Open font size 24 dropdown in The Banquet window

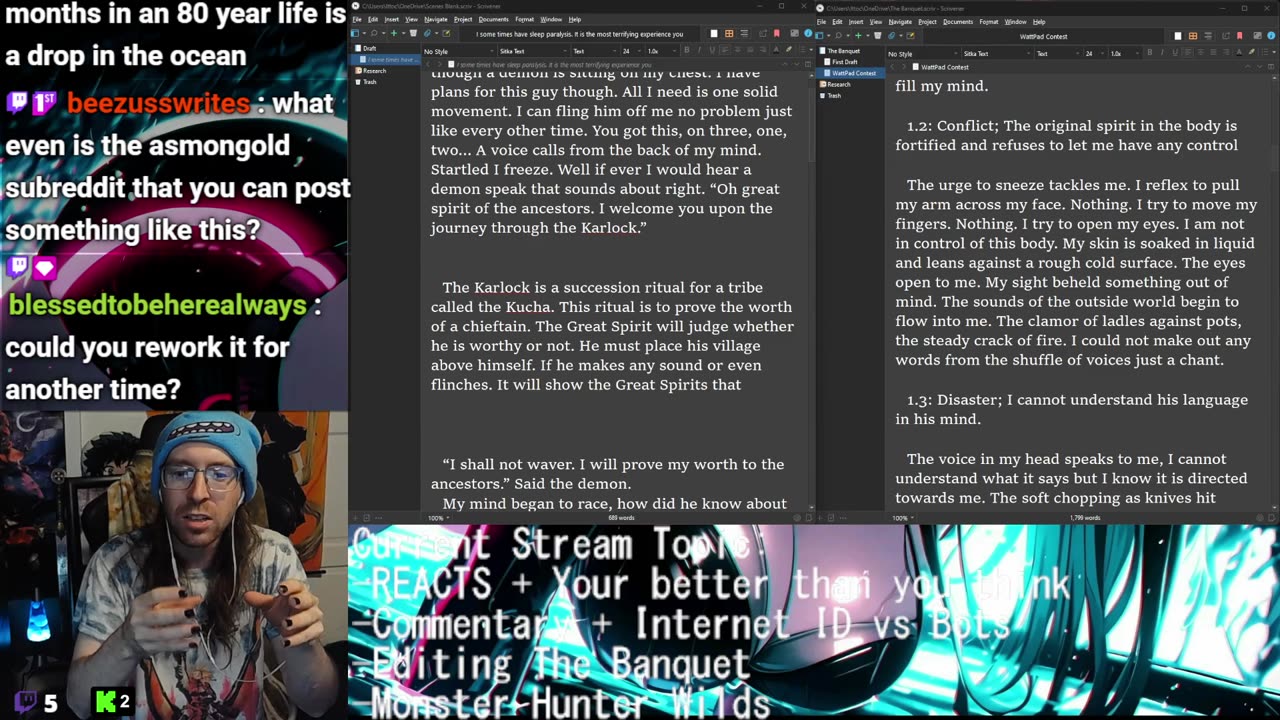pyautogui.click(x=1094, y=53)
